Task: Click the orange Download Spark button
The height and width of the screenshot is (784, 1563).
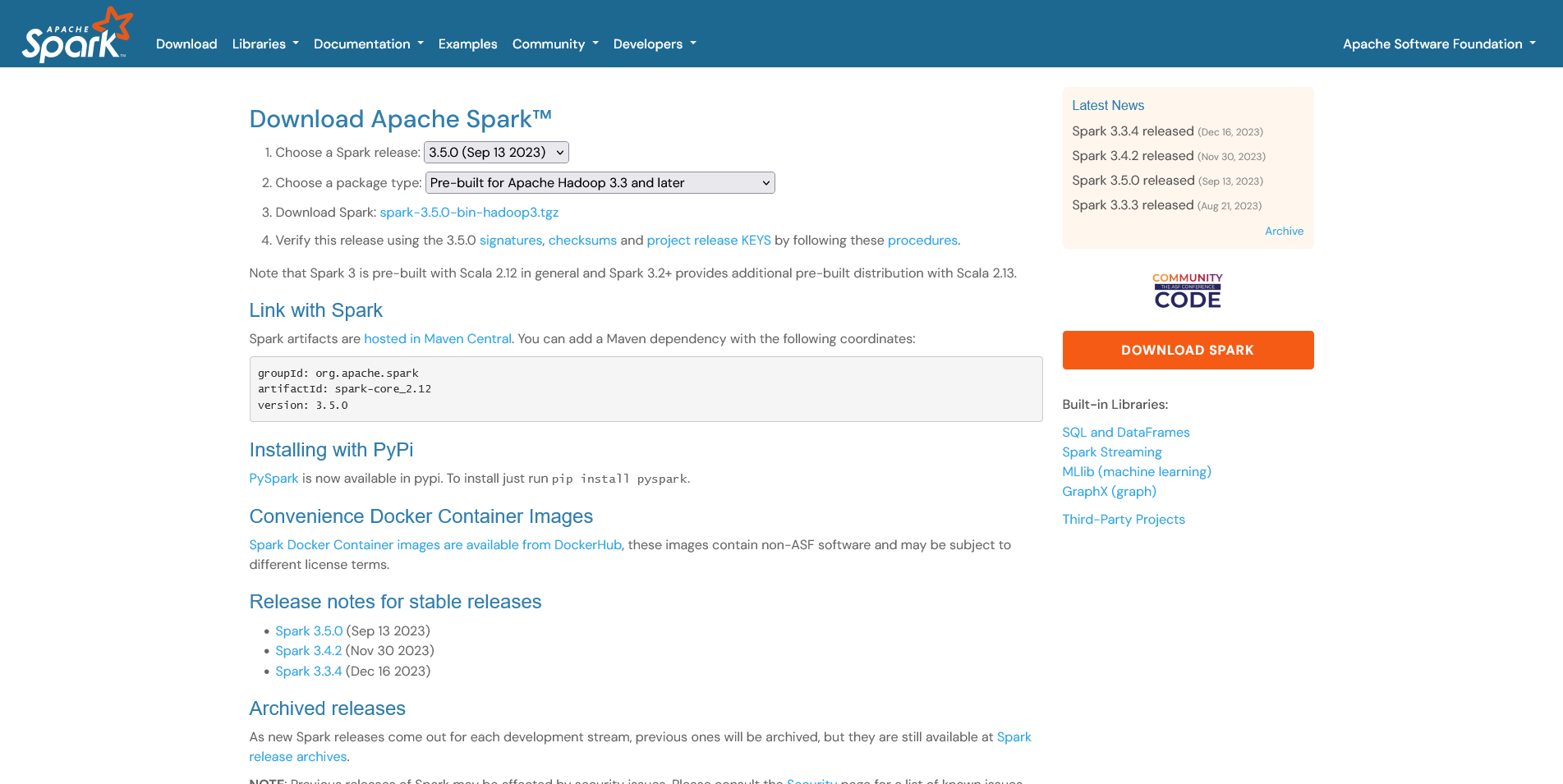Action: (1188, 351)
